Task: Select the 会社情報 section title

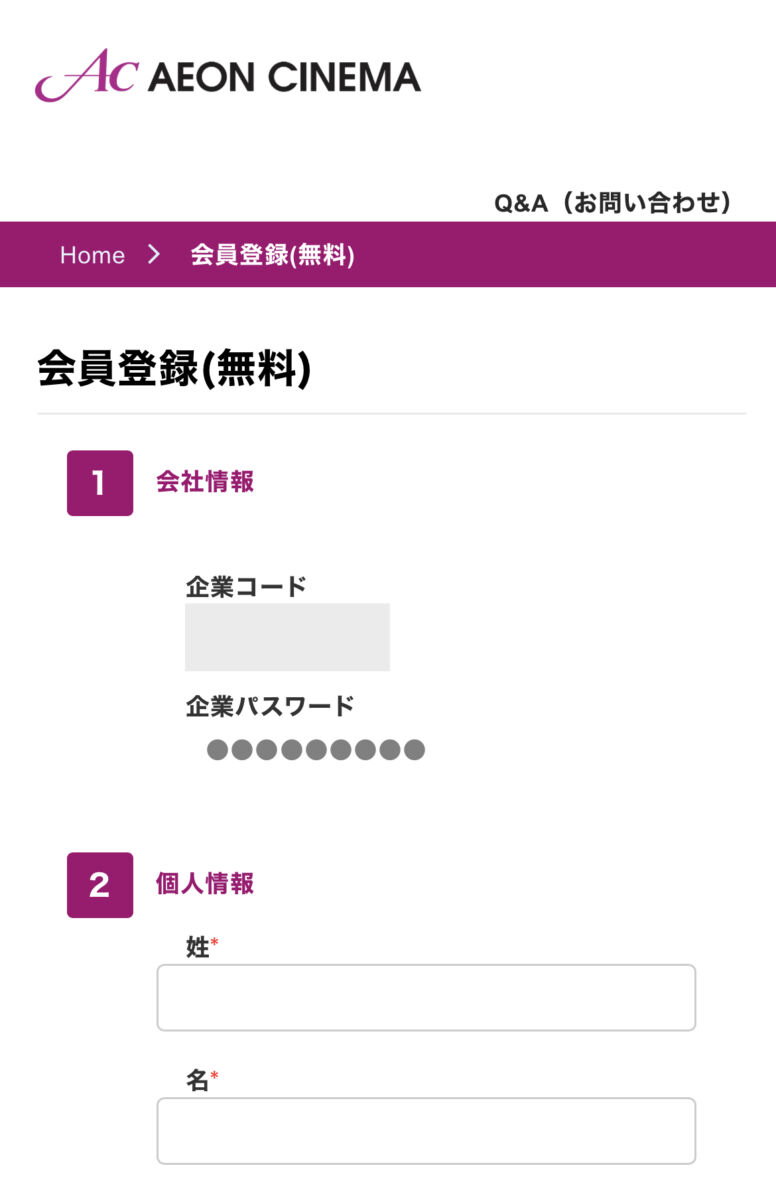Action: pyautogui.click(x=205, y=482)
